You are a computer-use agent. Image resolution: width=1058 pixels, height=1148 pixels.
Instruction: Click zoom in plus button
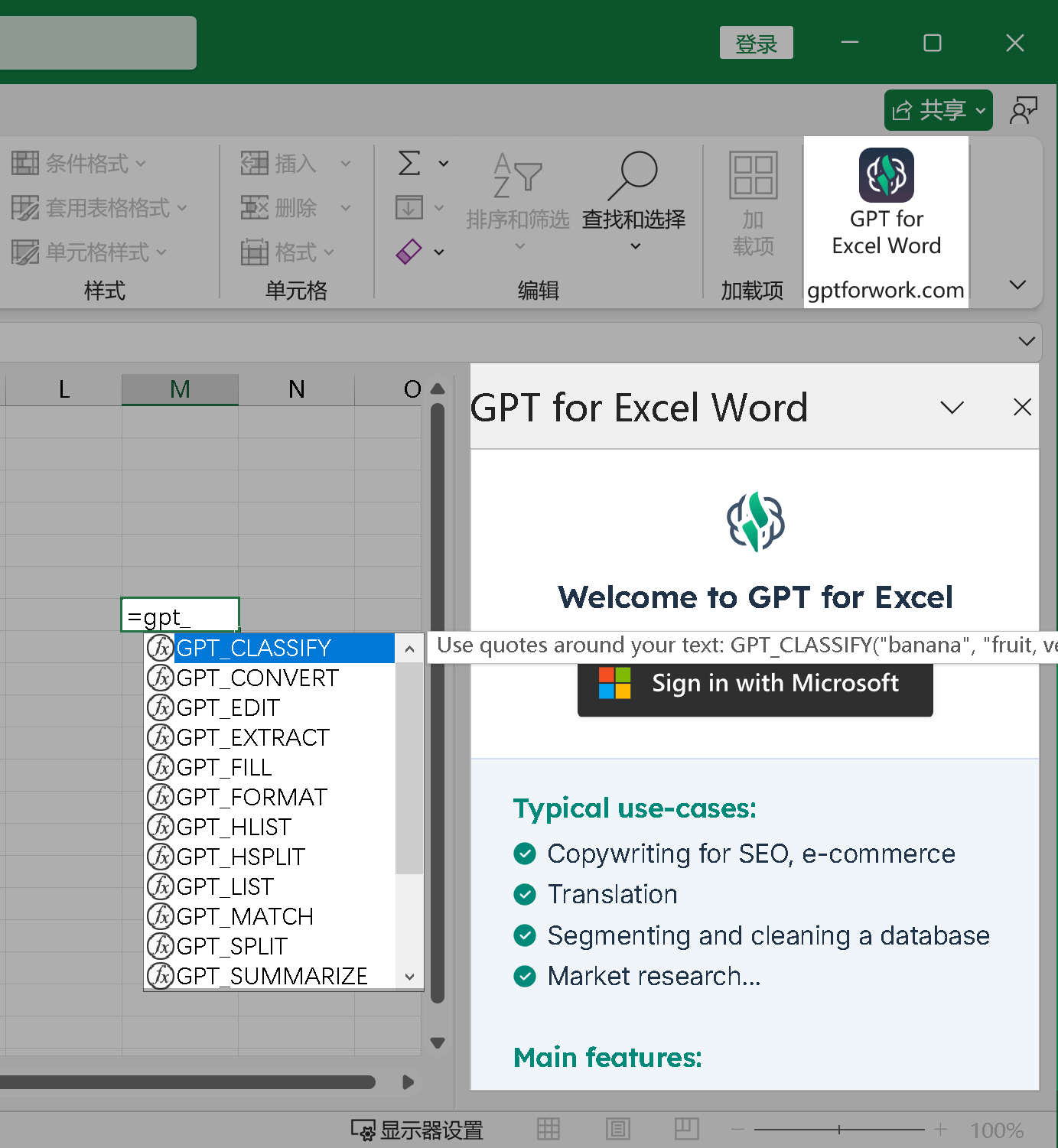(940, 1129)
